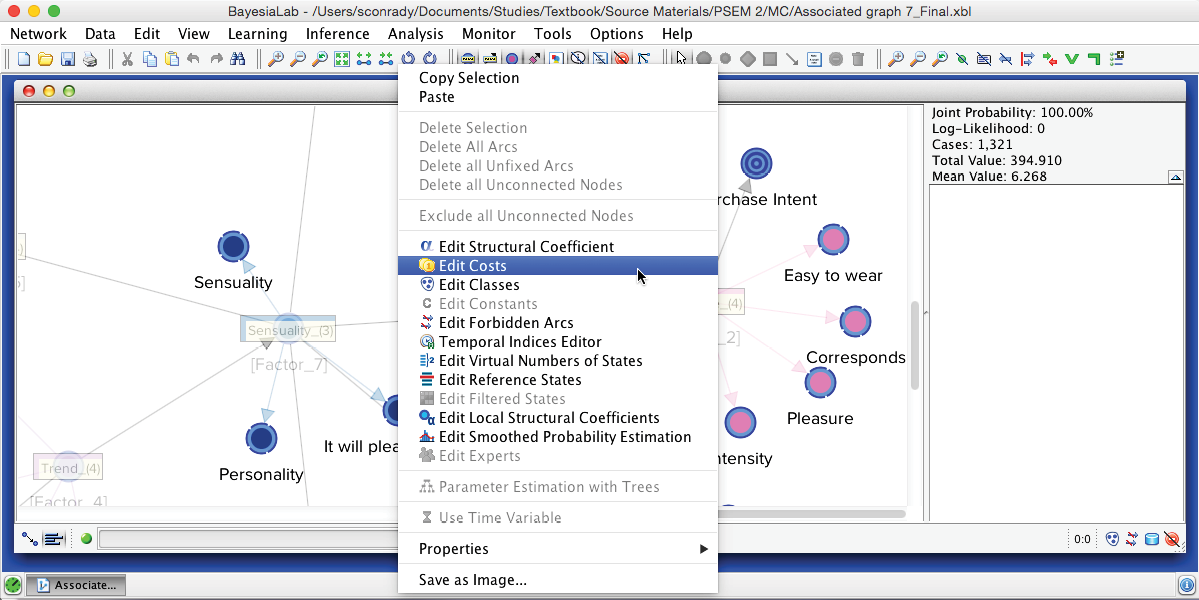Select Edit Reference States entry

point(557,380)
